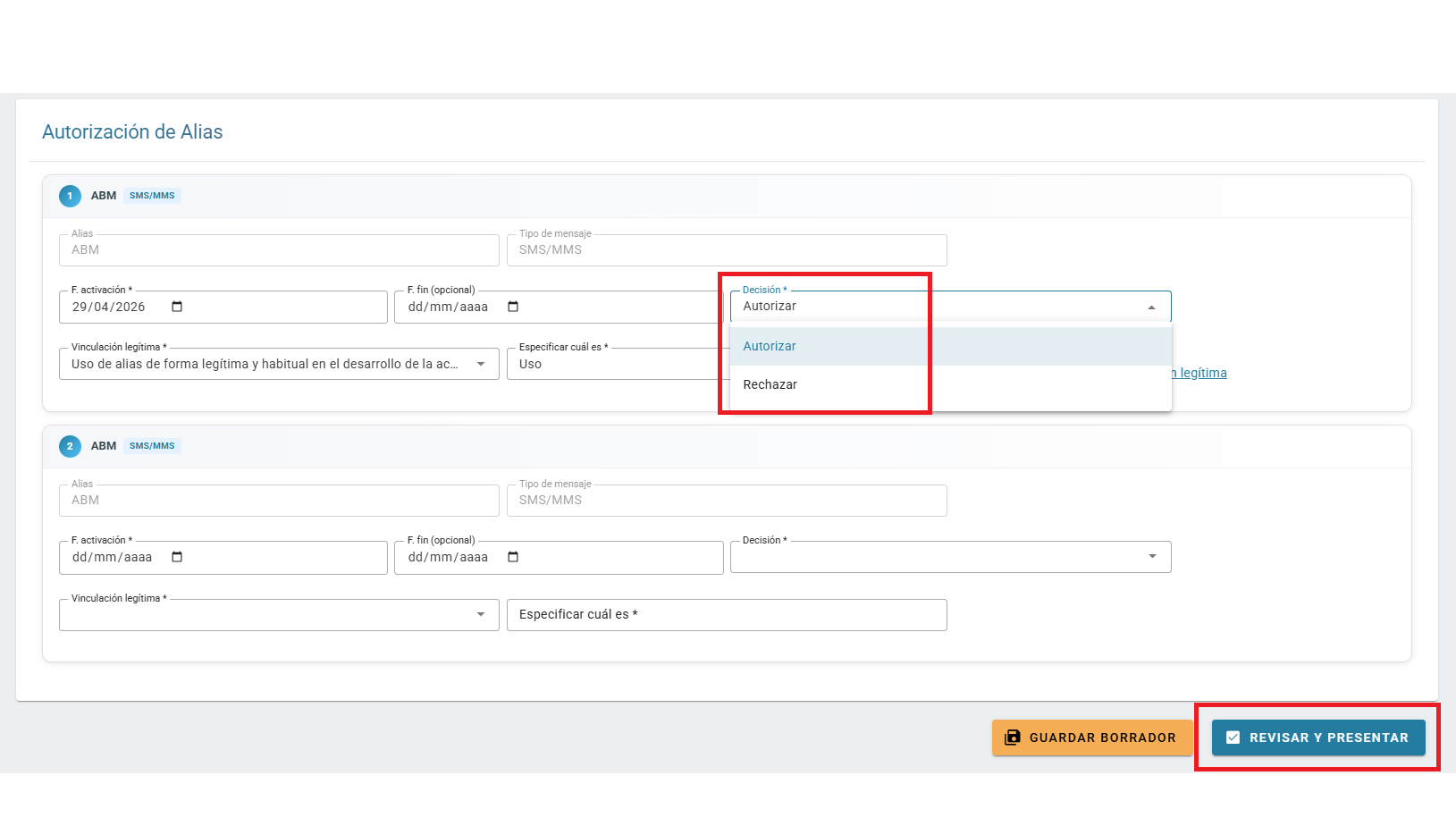Screen dimensions: 1456x826
Task: Collapse the first Decisión dropdown arrow
Action: [x=1151, y=307]
